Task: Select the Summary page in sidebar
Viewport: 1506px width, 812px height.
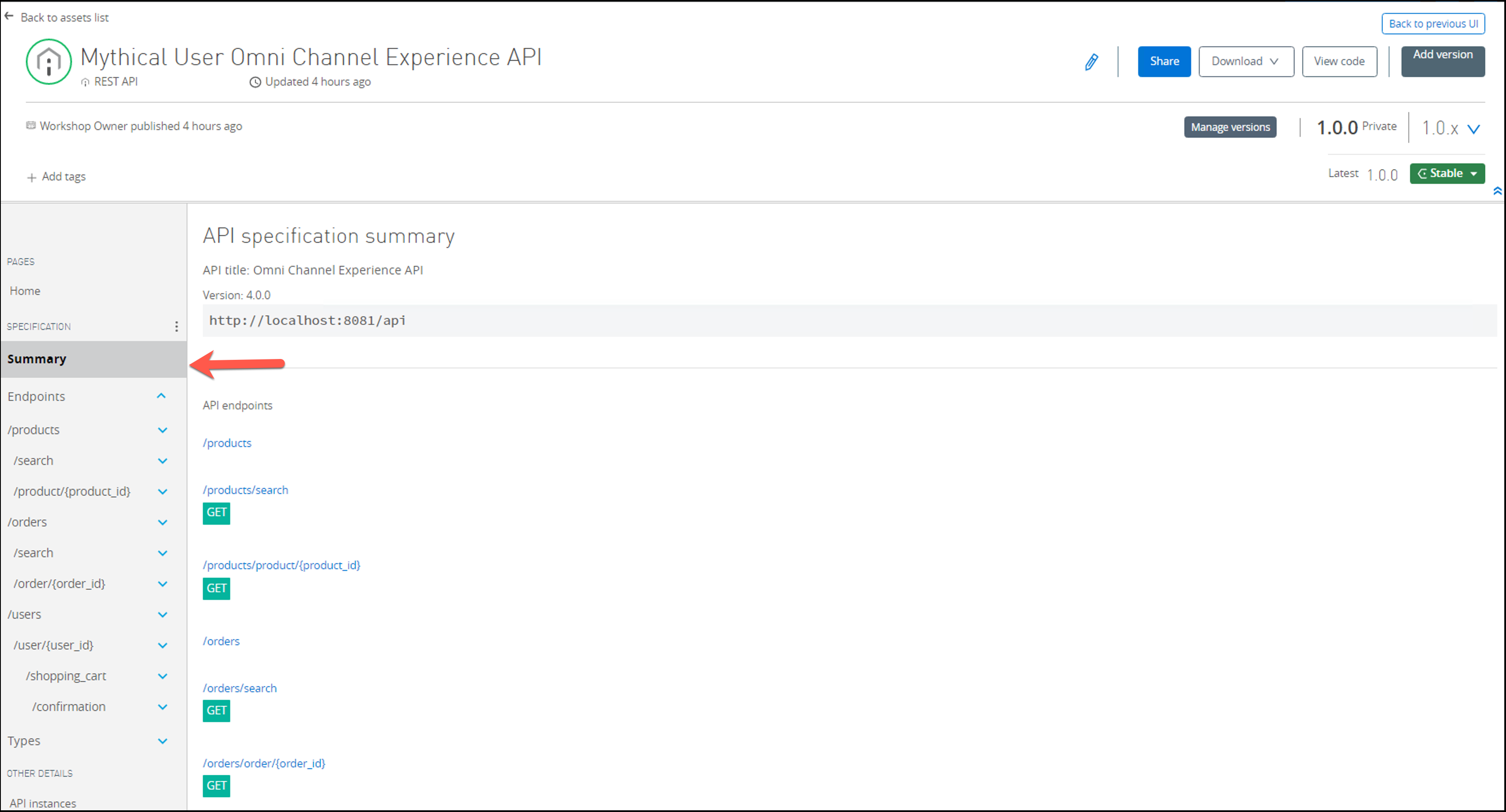Action: click(37, 359)
